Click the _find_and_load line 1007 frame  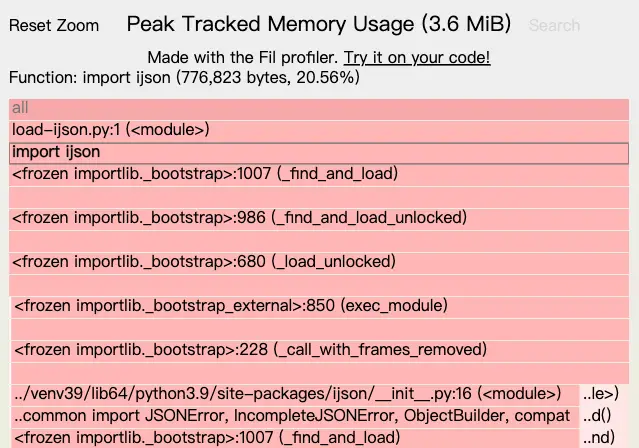pos(319,175)
